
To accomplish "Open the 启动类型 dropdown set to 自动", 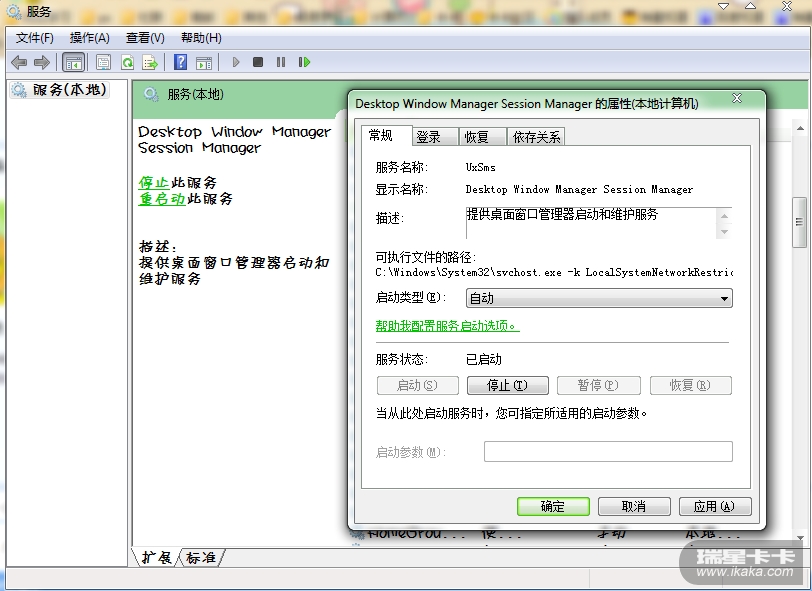I will click(x=599, y=298).
